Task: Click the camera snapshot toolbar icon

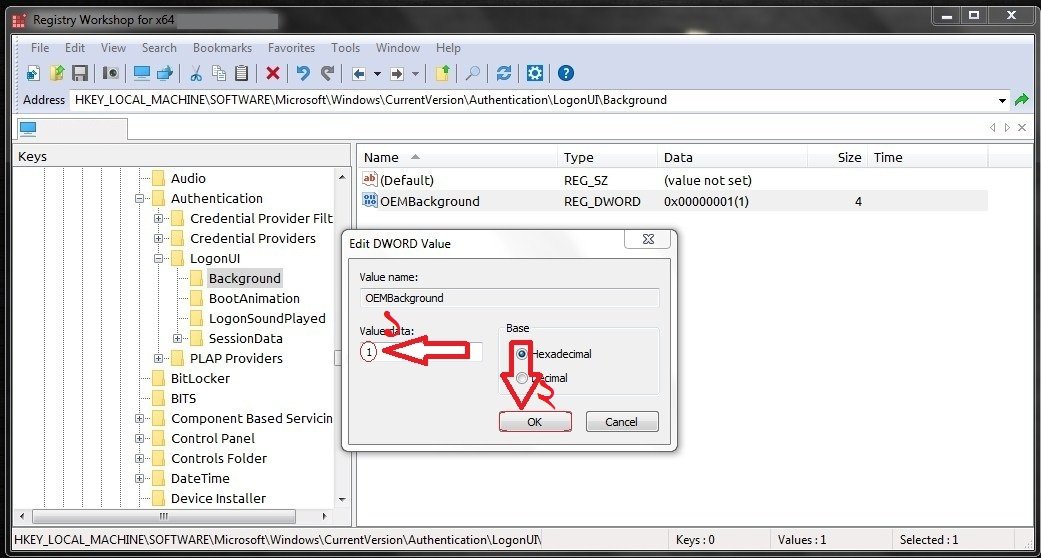Action: click(x=111, y=73)
